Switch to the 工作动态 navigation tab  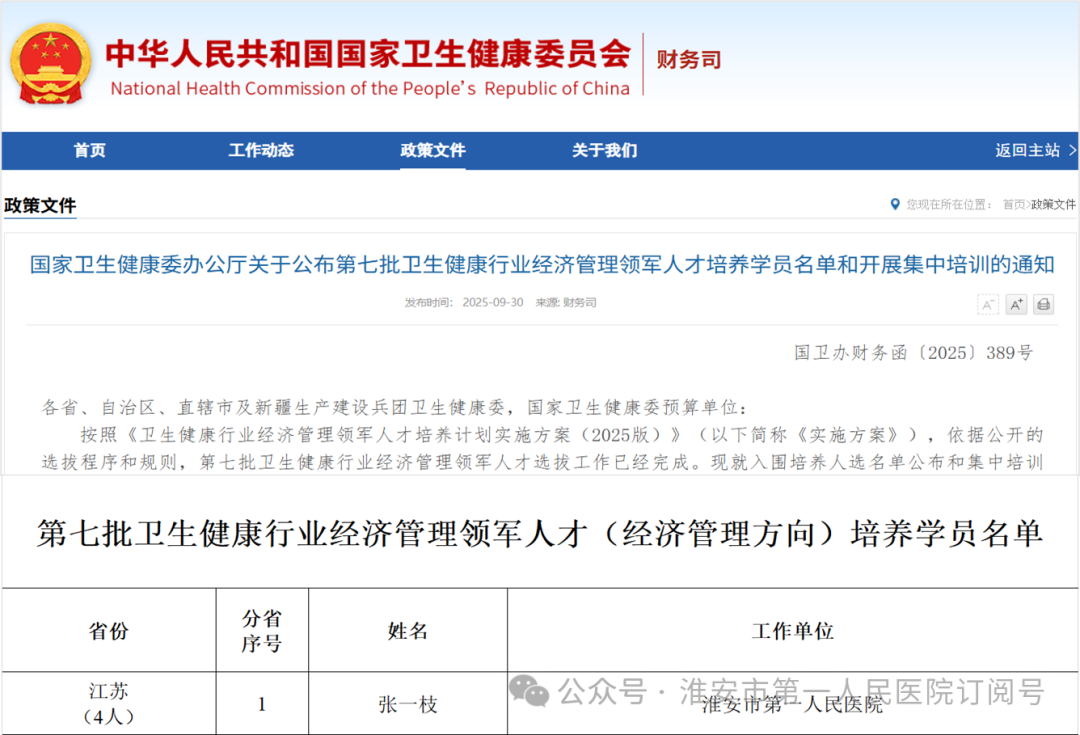(x=261, y=150)
